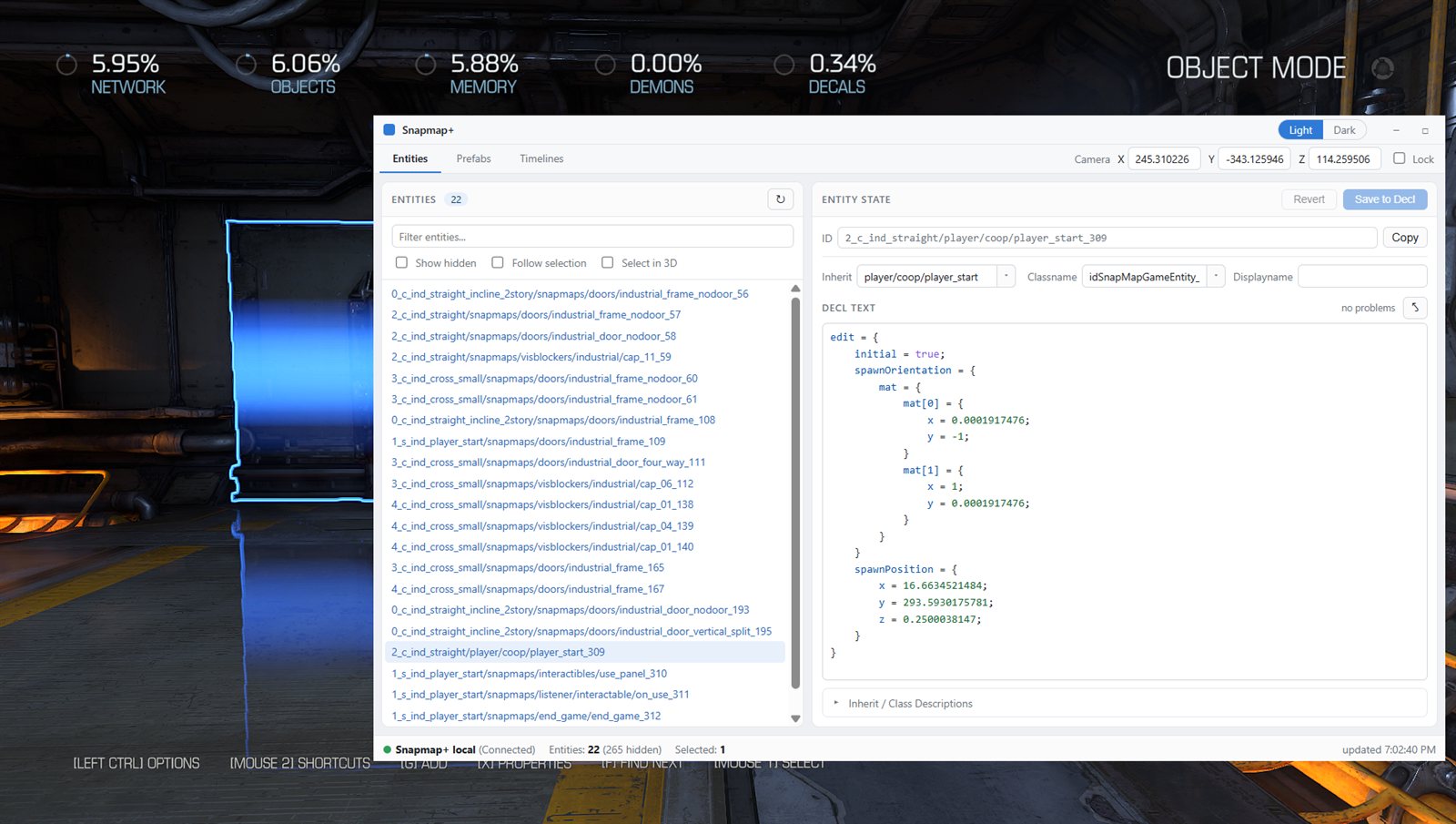1456x824 pixels.
Task: Check the camera Lock checkbox
Action: pos(1400,158)
